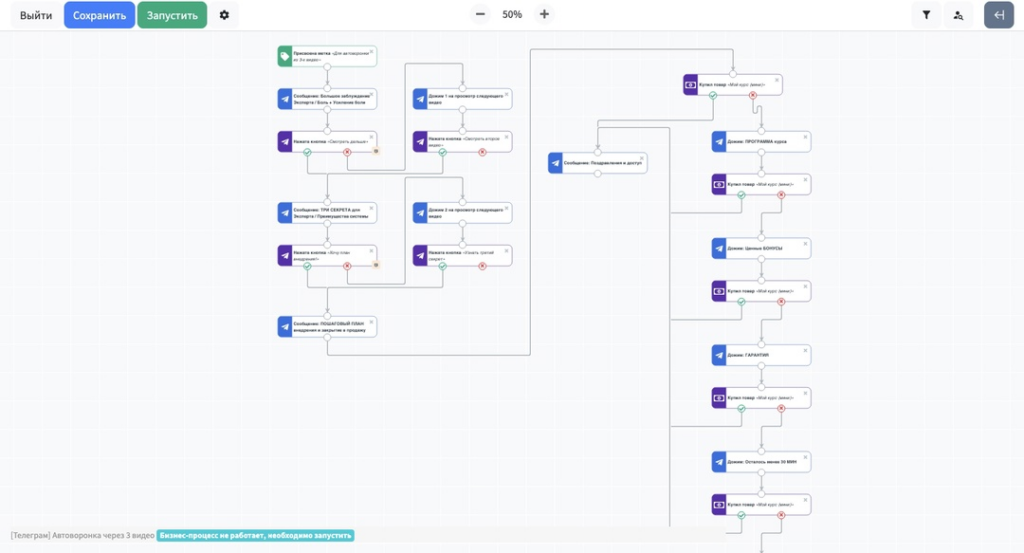Delete Дожим: ГАРАНТИЯ node via its X
This screenshot has width=1024, height=553.
[805, 351]
